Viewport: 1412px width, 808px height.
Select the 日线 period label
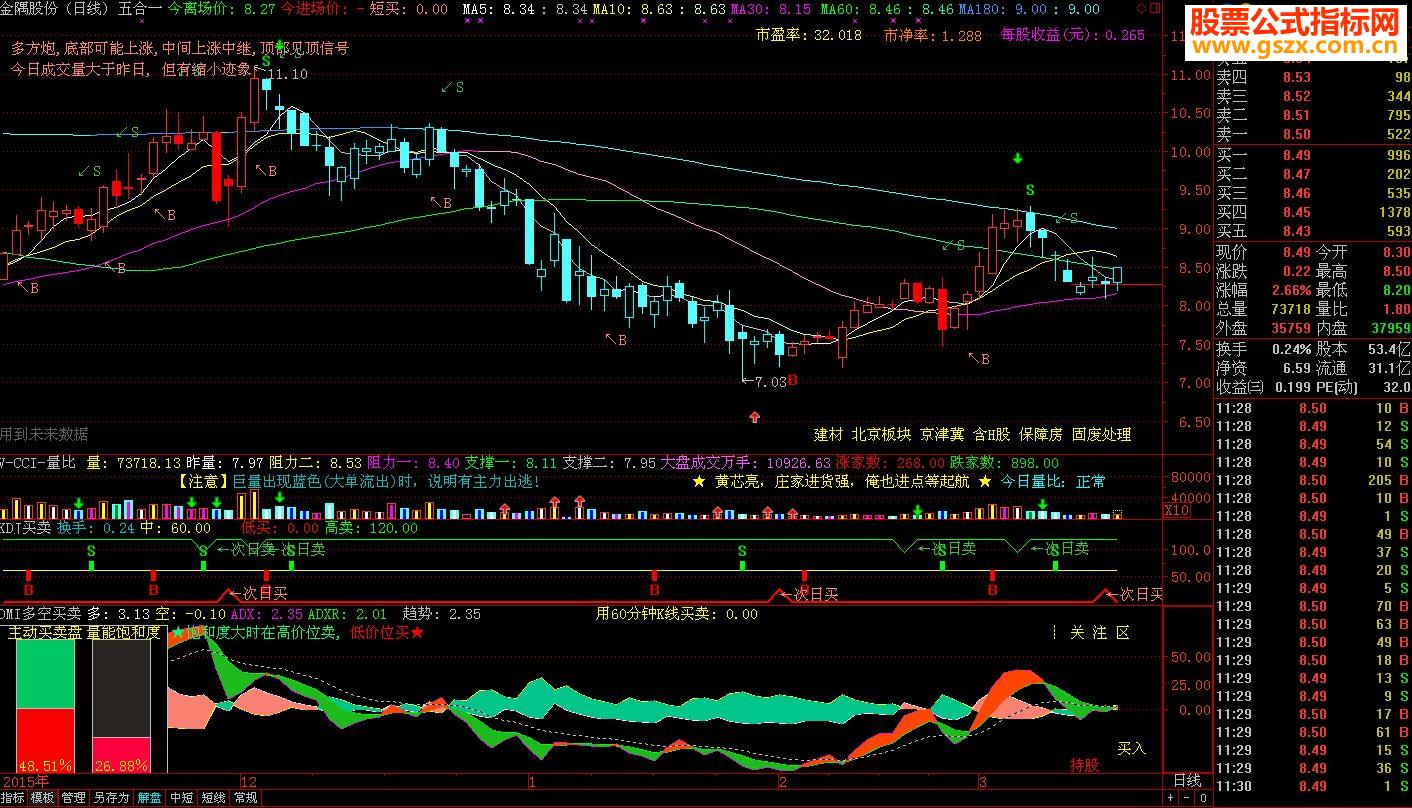[x=1186, y=780]
